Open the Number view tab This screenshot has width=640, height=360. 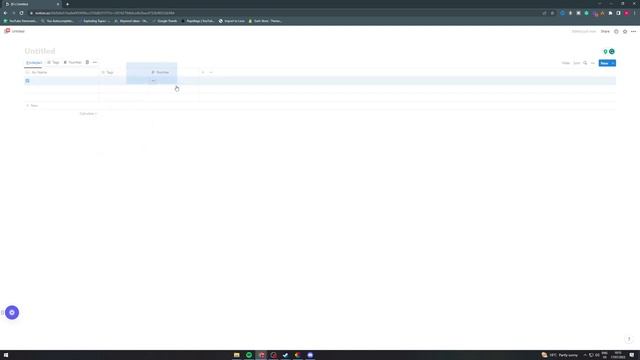(73, 62)
